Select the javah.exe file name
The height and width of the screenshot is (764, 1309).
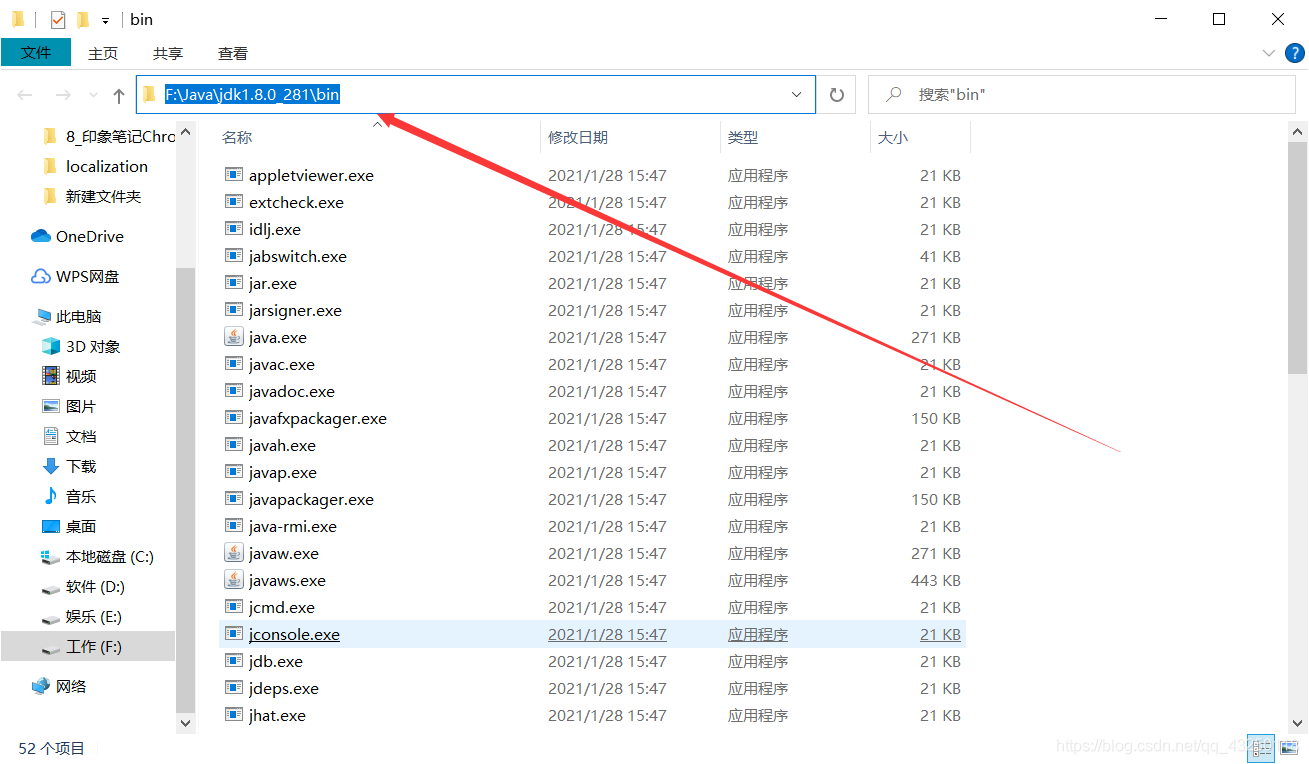[282, 445]
